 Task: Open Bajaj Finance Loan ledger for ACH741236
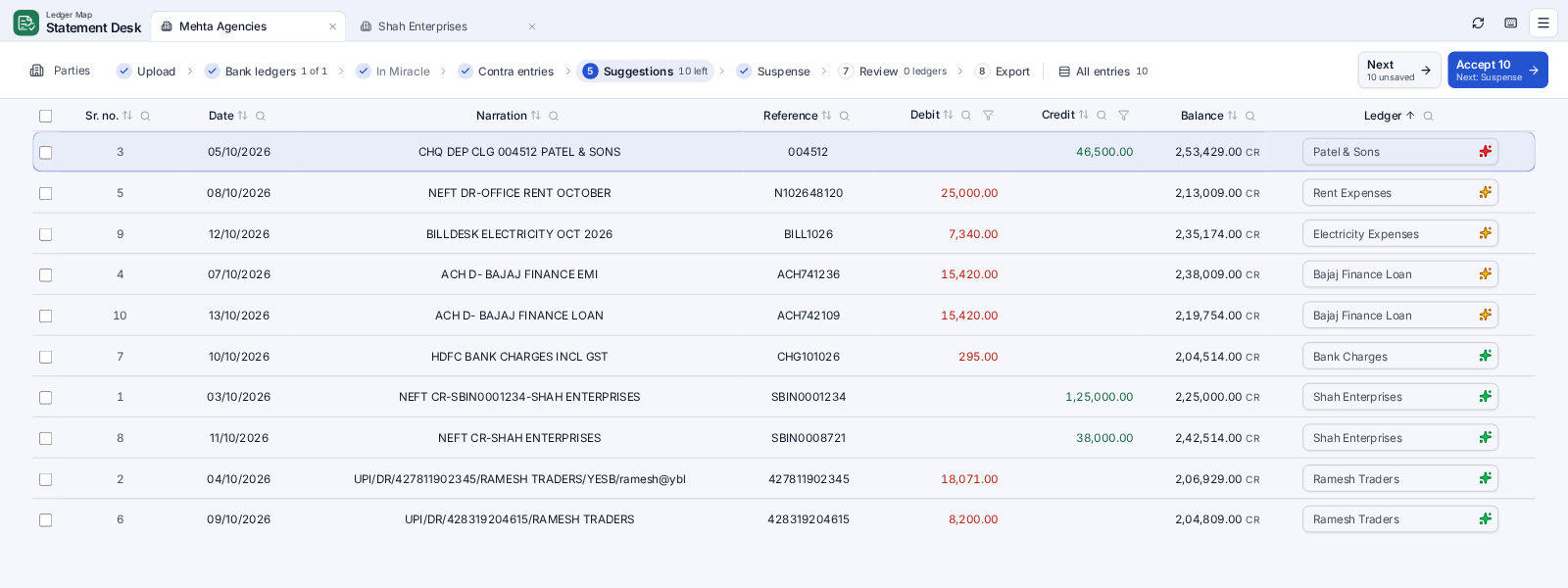pos(1399,274)
